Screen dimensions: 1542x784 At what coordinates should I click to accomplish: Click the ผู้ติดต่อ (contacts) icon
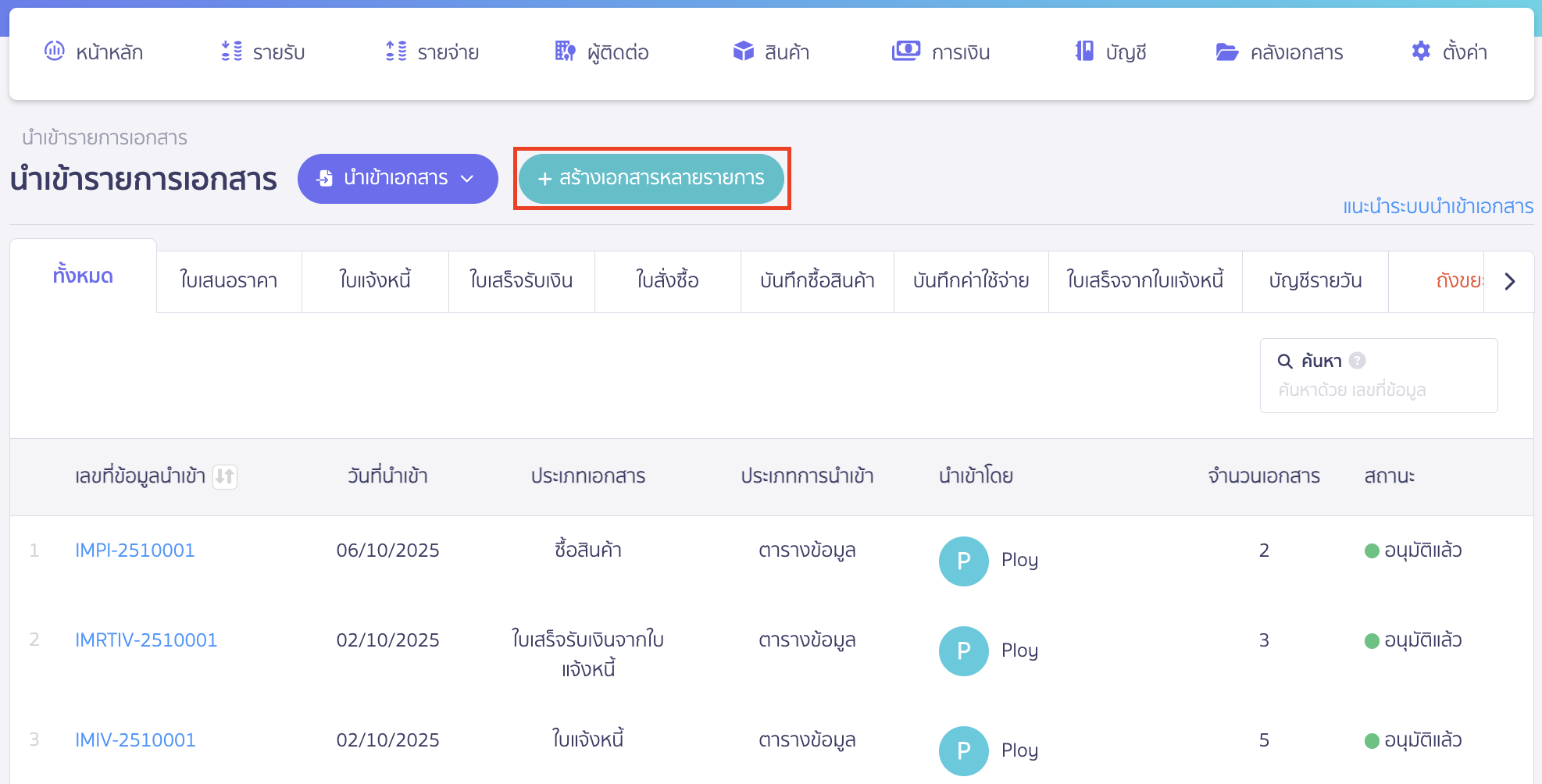[564, 52]
